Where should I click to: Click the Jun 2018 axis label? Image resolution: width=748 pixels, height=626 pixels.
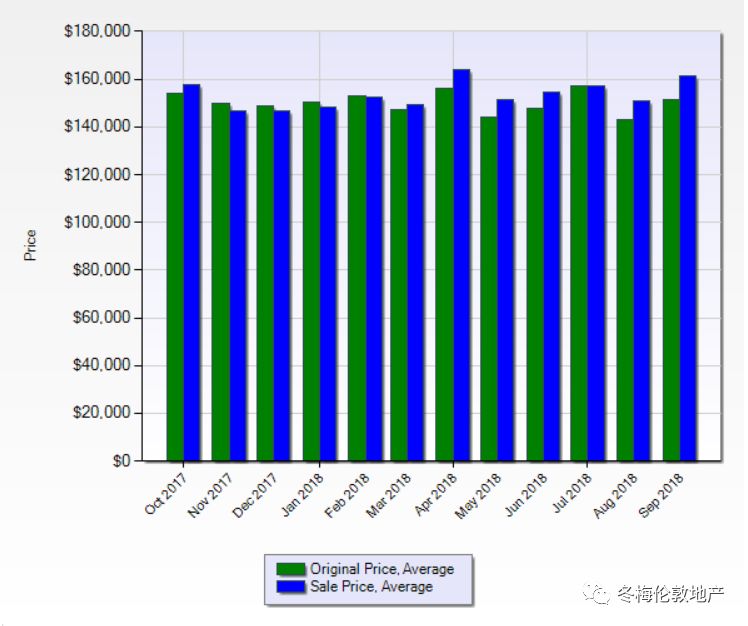click(x=526, y=494)
